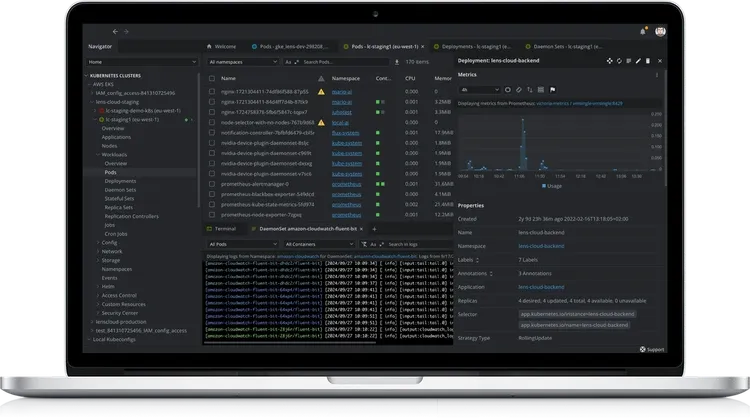Open the All Containers logs dropdown

pos(319,244)
